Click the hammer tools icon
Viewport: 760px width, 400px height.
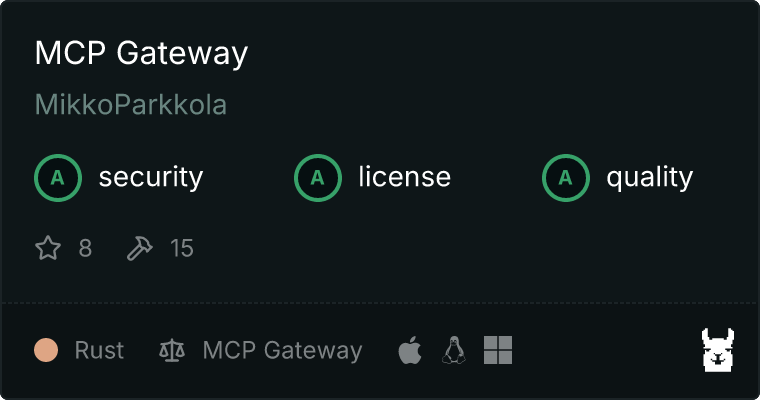point(140,248)
